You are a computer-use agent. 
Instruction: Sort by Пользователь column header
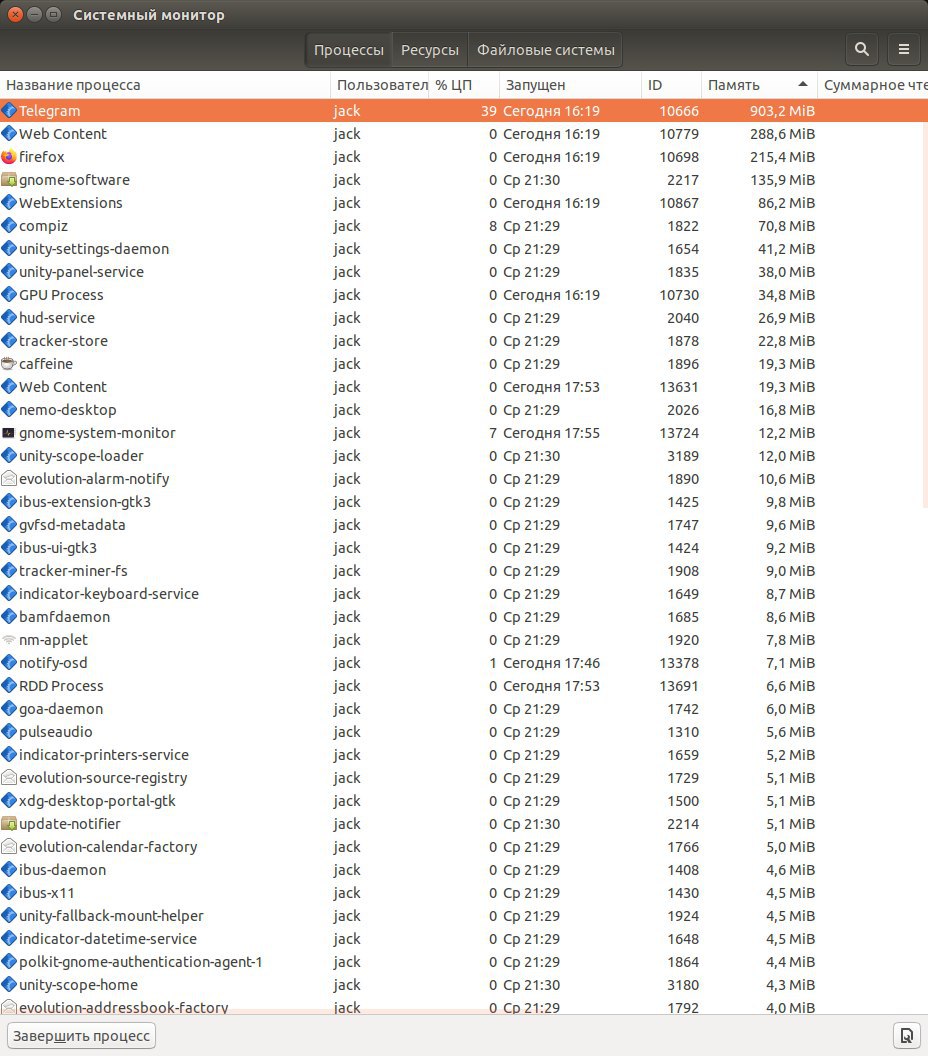(x=380, y=85)
